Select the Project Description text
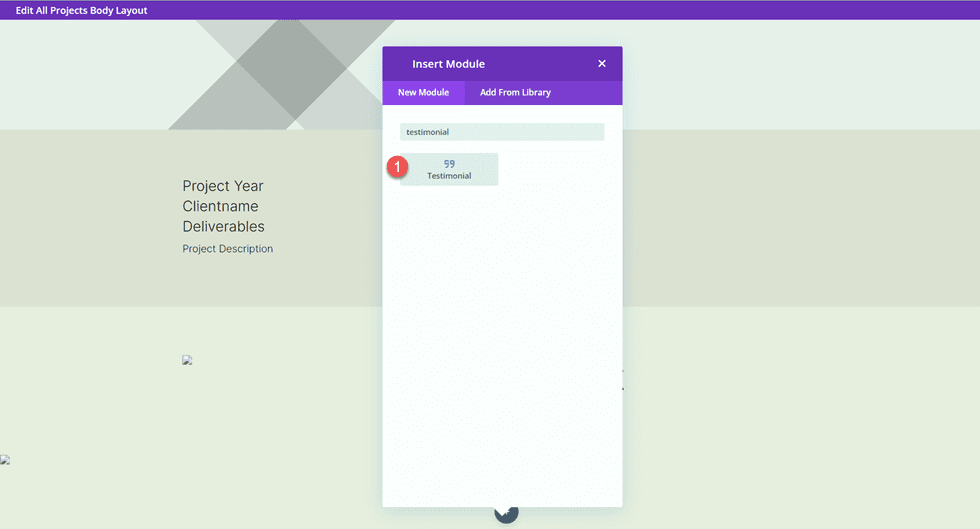The height and width of the screenshot is (529, 980). 228,249
